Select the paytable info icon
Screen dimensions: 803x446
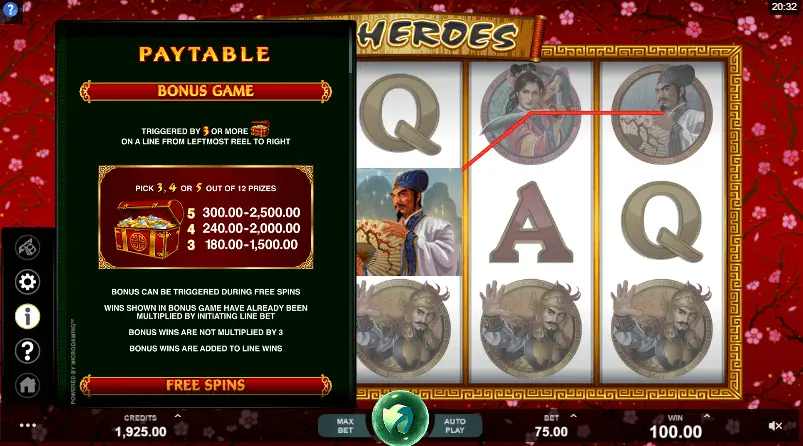pos(27,316)
